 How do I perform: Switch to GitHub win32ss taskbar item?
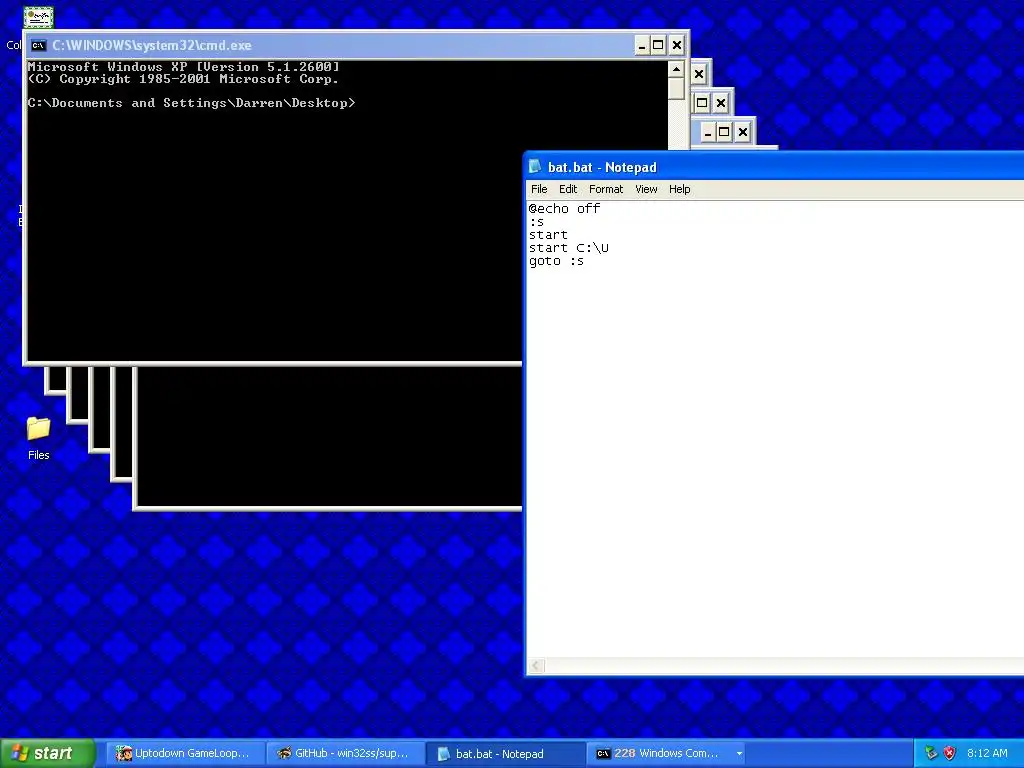344,754
